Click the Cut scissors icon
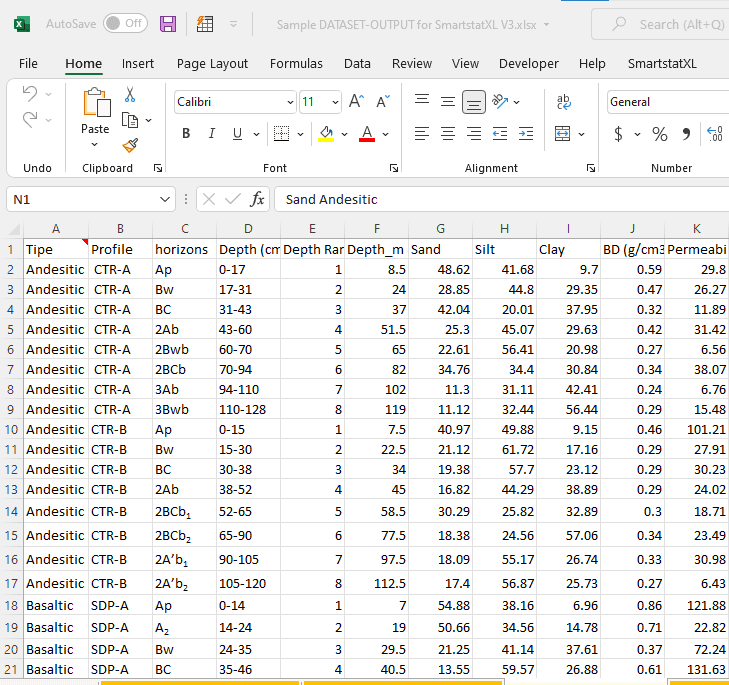Screen dimensions: 729x685 pos(130,95)
